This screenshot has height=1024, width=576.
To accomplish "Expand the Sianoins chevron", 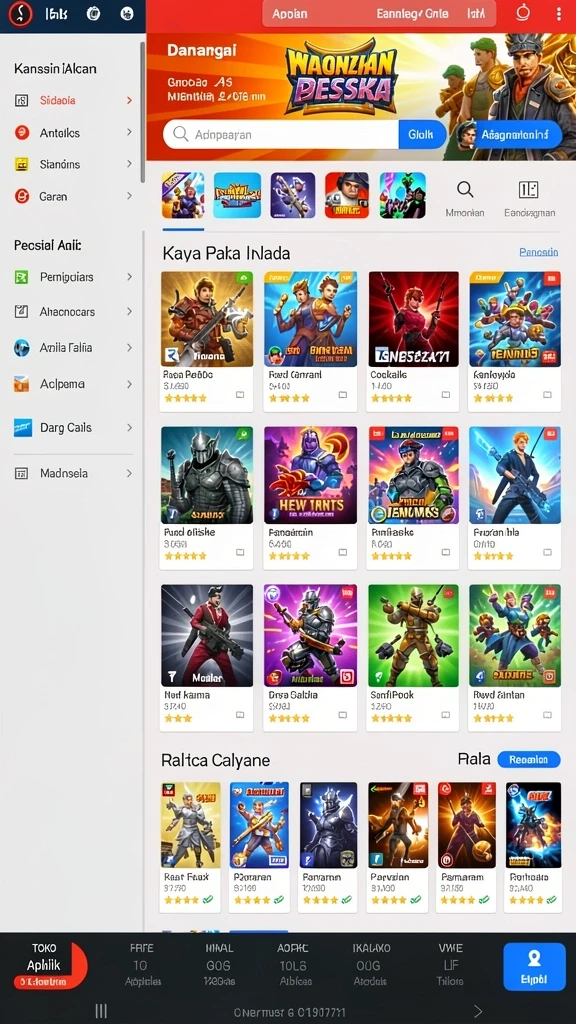I will coord(129,165).
